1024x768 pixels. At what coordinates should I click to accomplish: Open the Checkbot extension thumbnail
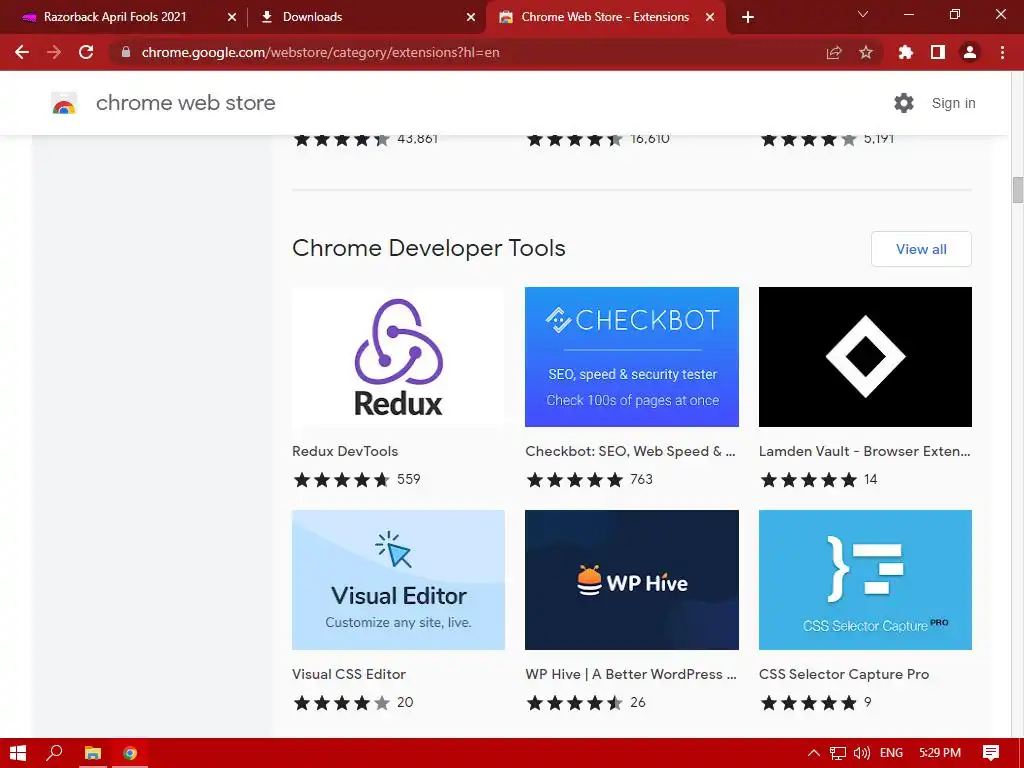click(x=632, y=357)
